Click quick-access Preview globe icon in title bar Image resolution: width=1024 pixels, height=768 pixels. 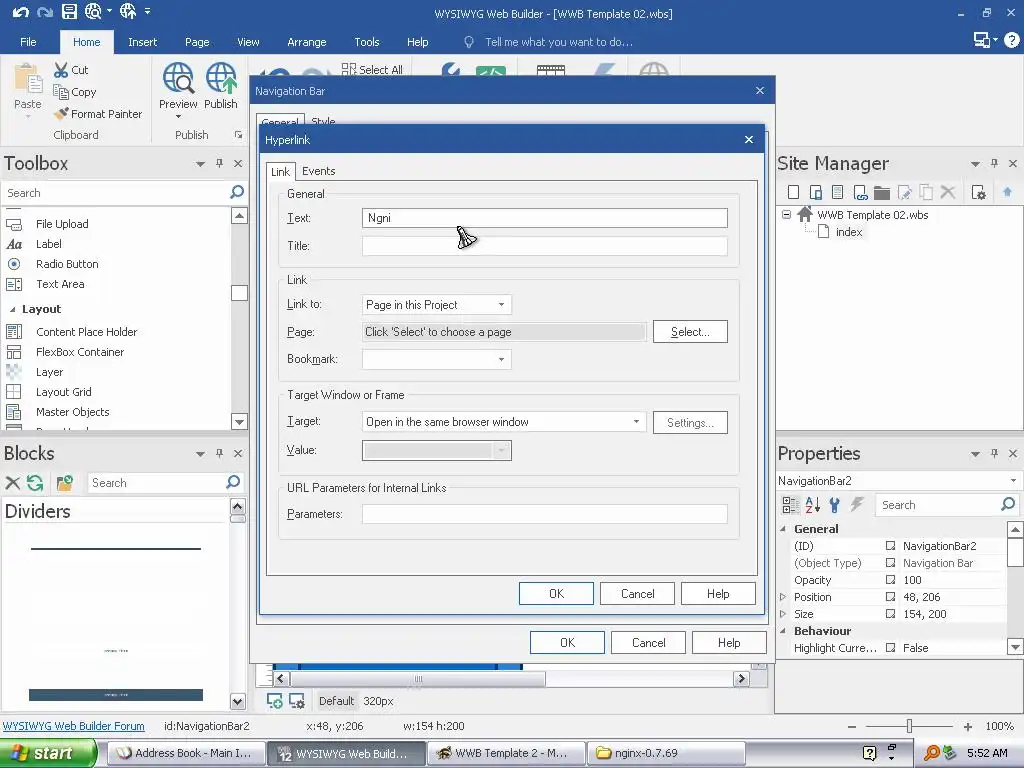click(x=93, y=11)
